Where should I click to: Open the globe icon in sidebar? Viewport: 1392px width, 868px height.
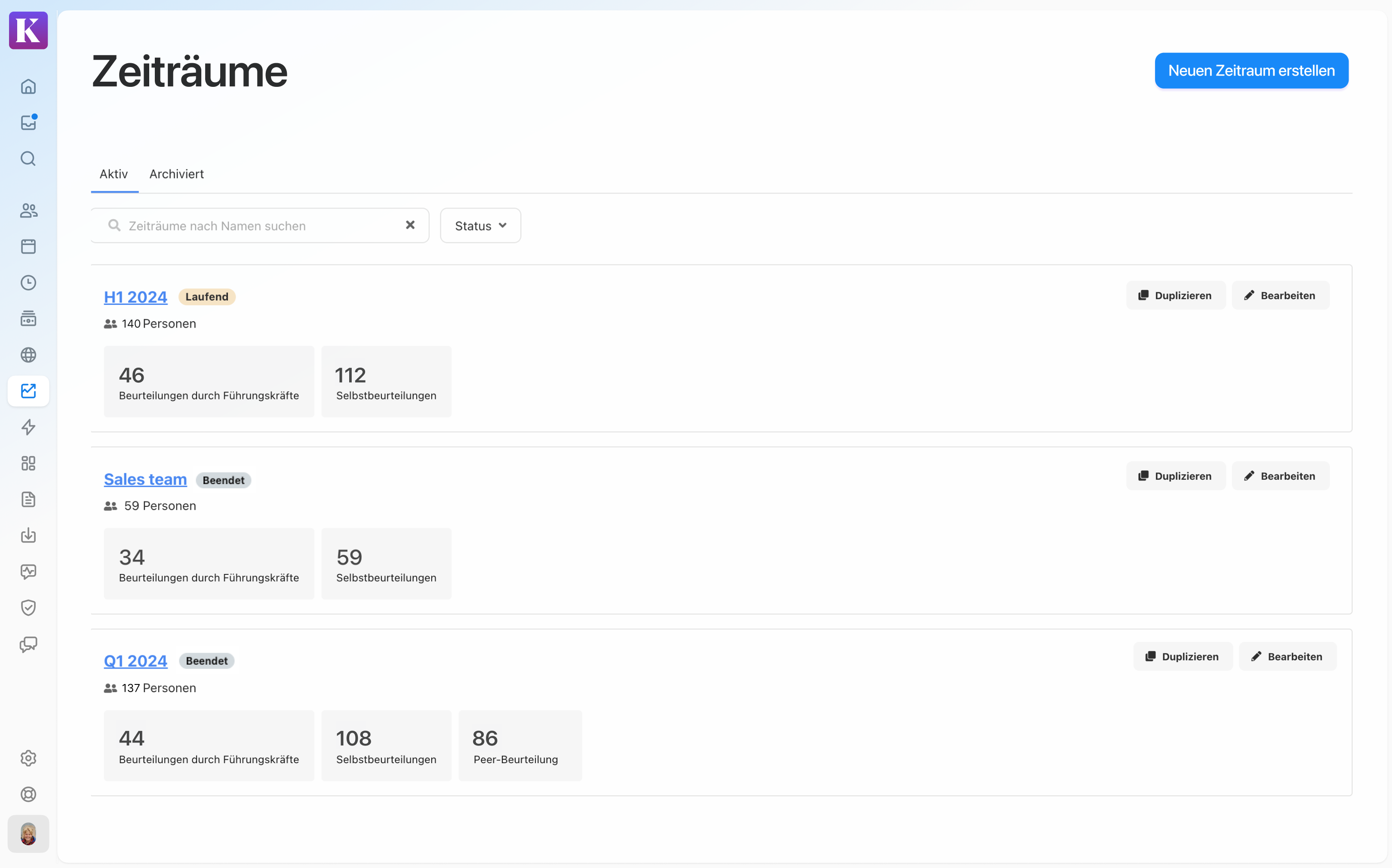(x=28, y=355)
